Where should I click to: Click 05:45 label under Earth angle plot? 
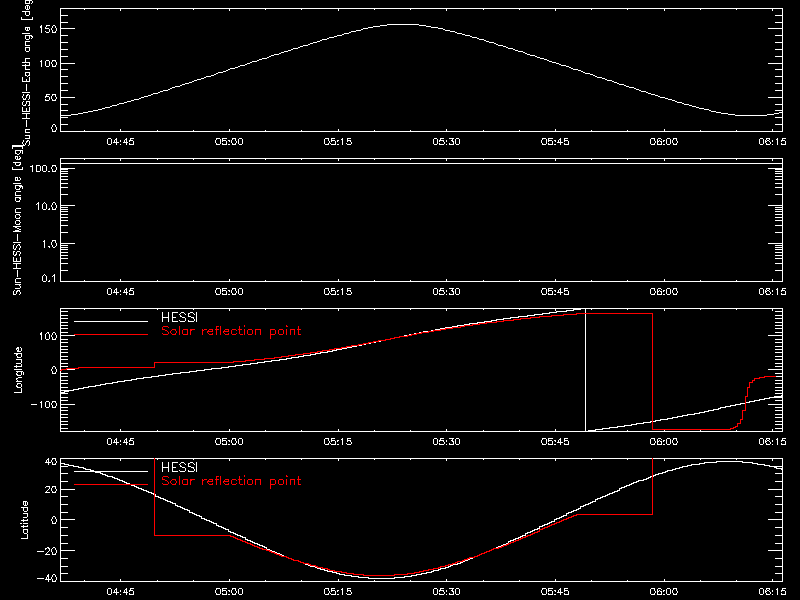pos(555,142)
